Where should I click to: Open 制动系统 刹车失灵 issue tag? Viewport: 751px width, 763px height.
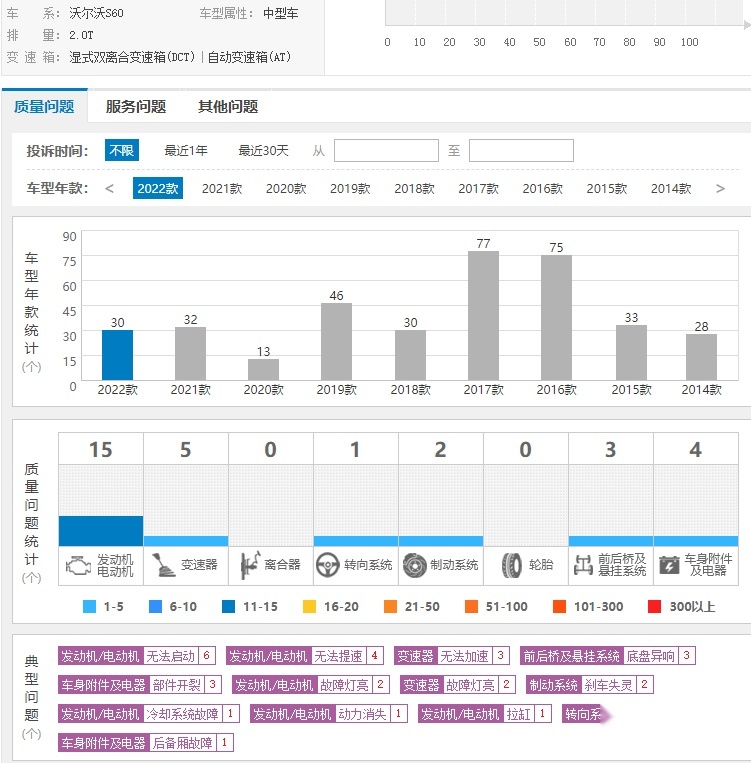pos(589,685)
